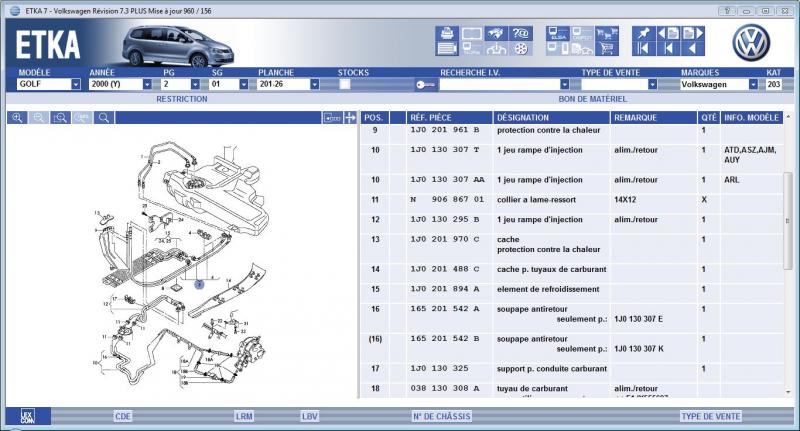Click the blank screen icon beside the printer

point(471,34)
